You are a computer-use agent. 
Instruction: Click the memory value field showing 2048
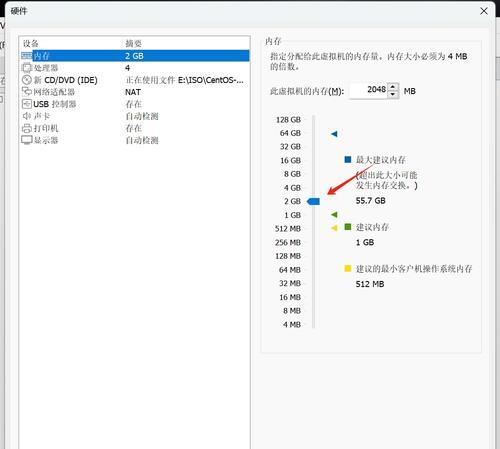369,90
